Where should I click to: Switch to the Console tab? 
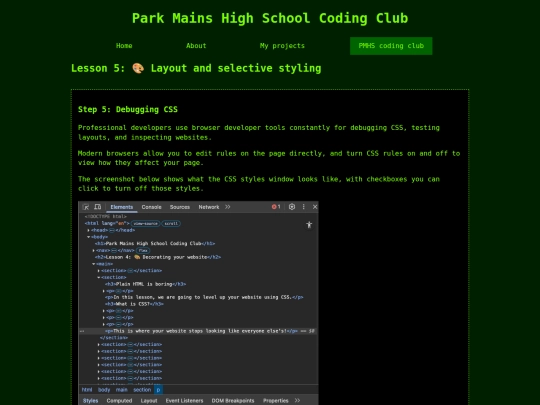tap(152, 207)
